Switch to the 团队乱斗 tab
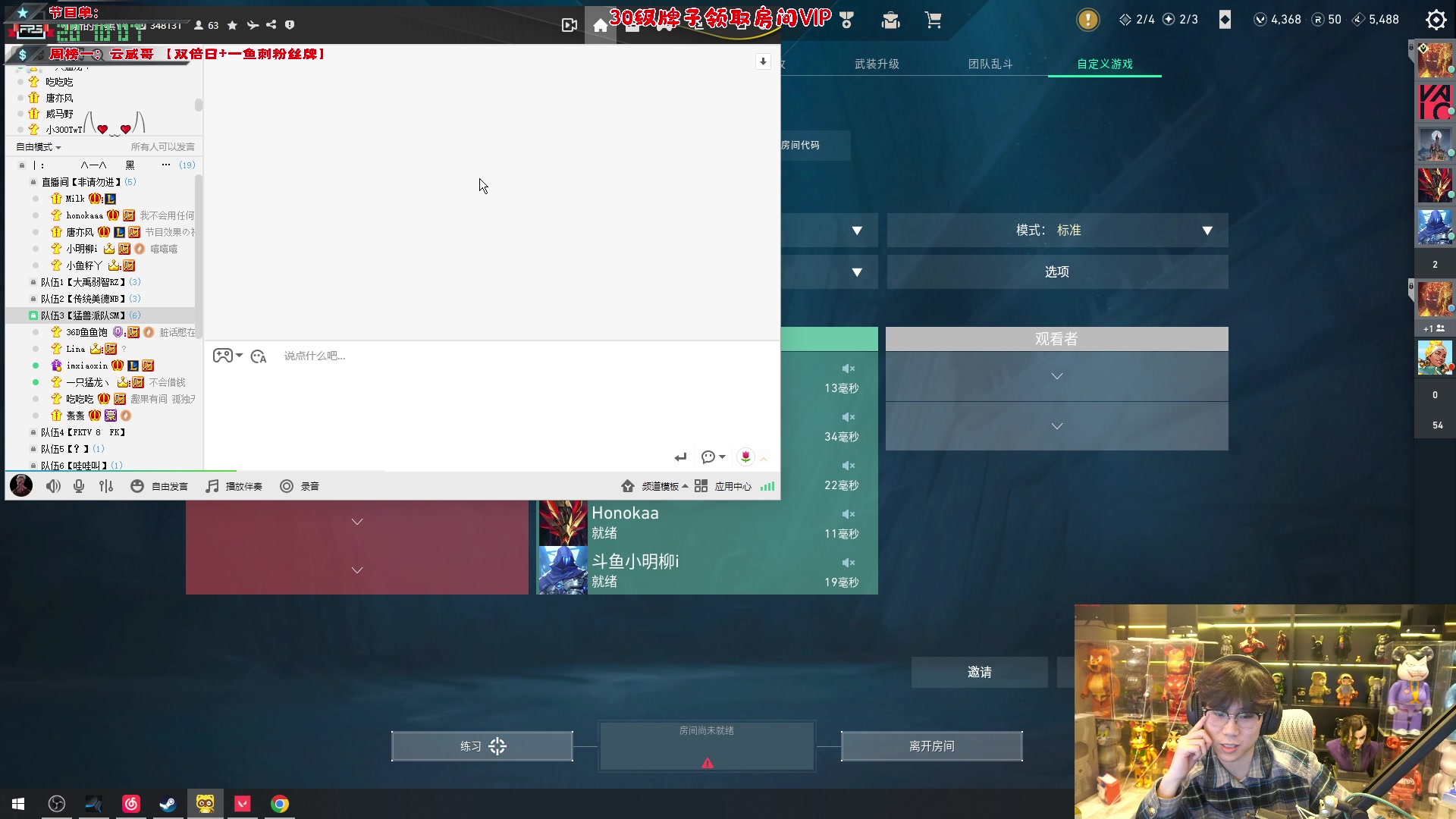 pos(990,64)
